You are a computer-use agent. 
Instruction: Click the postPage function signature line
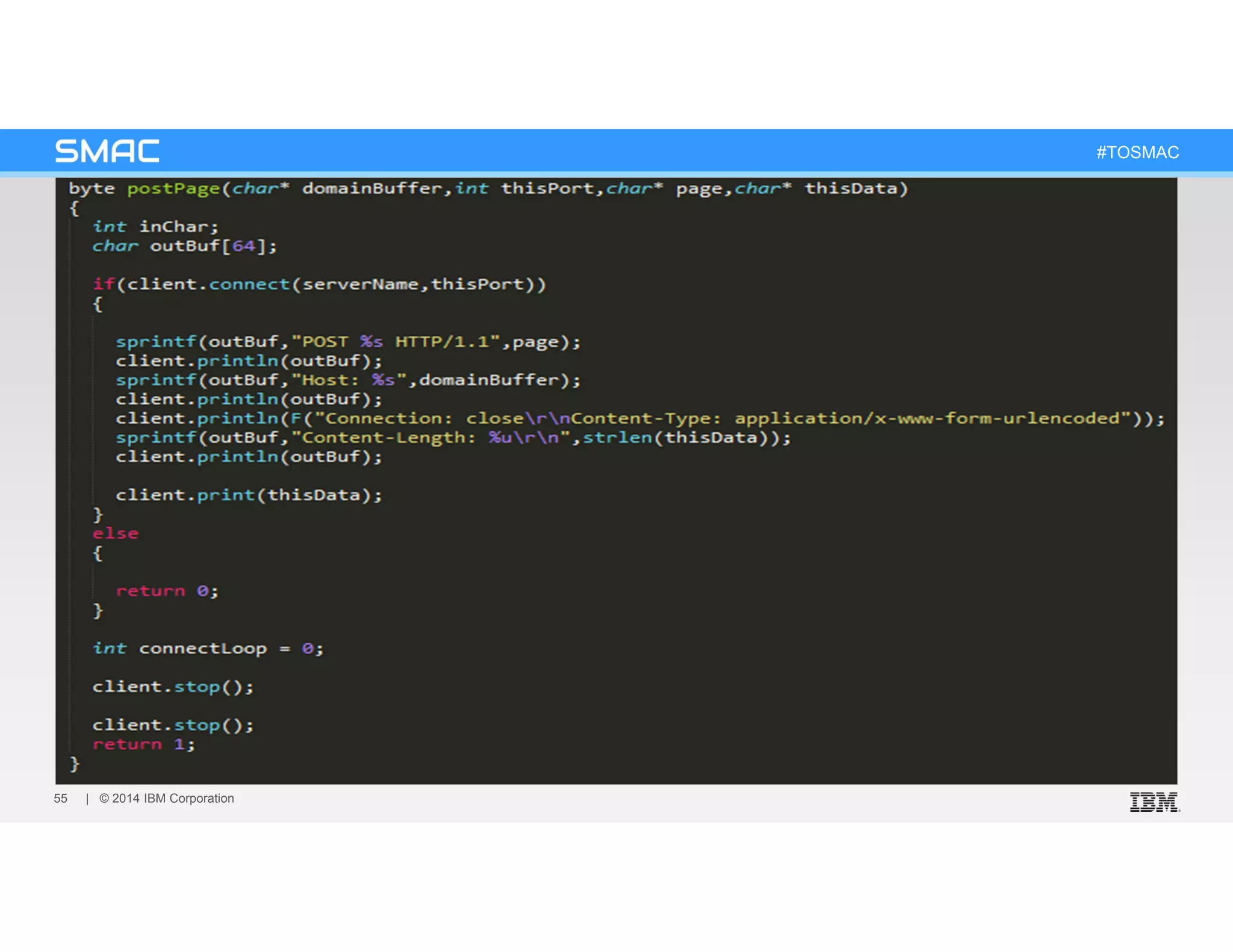click(x=488, y=189)
